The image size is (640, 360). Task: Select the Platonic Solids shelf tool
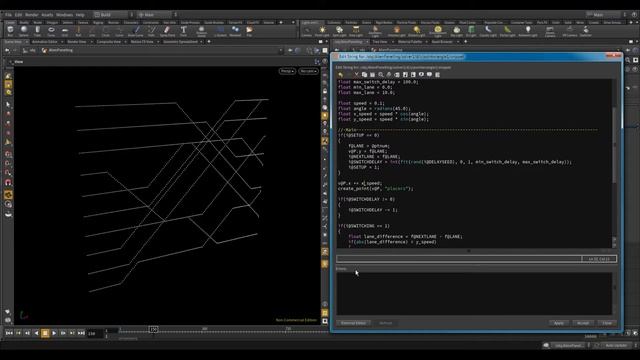point(201,31)
